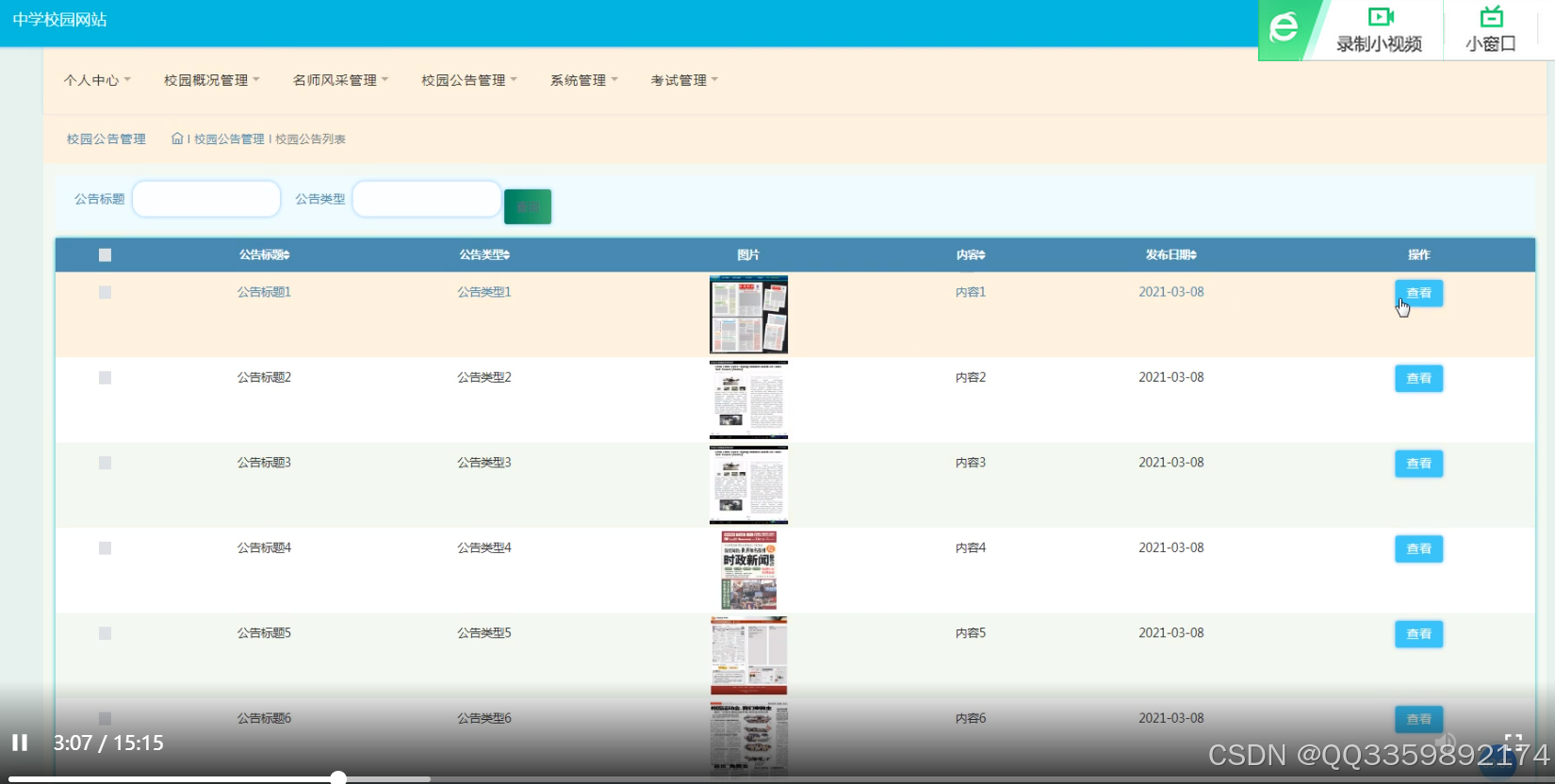Viewport: 1555px width, 784px height.
Task: Click 查看 button for 公告标题5
Action: 1418,634
